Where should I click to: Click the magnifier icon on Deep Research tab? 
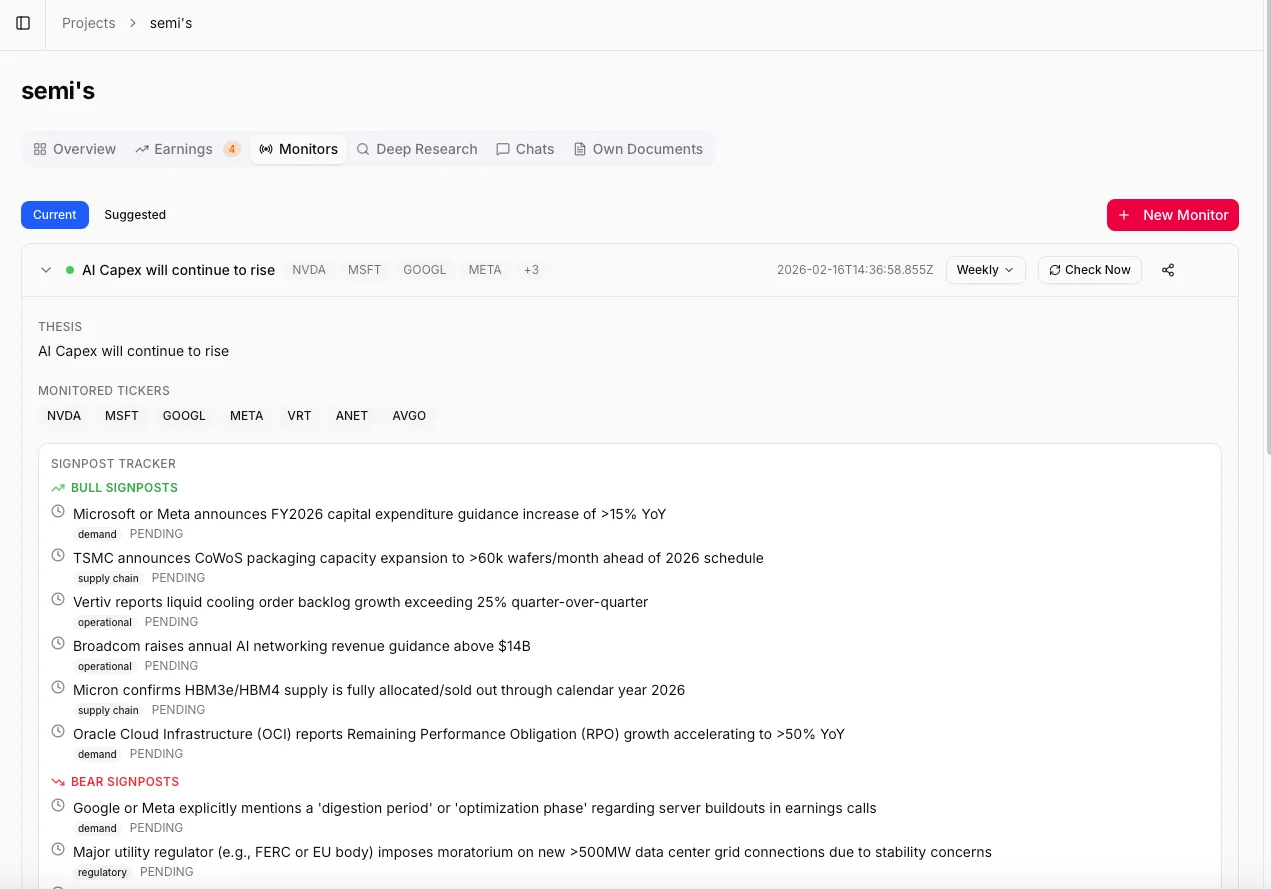click(363, 149)
